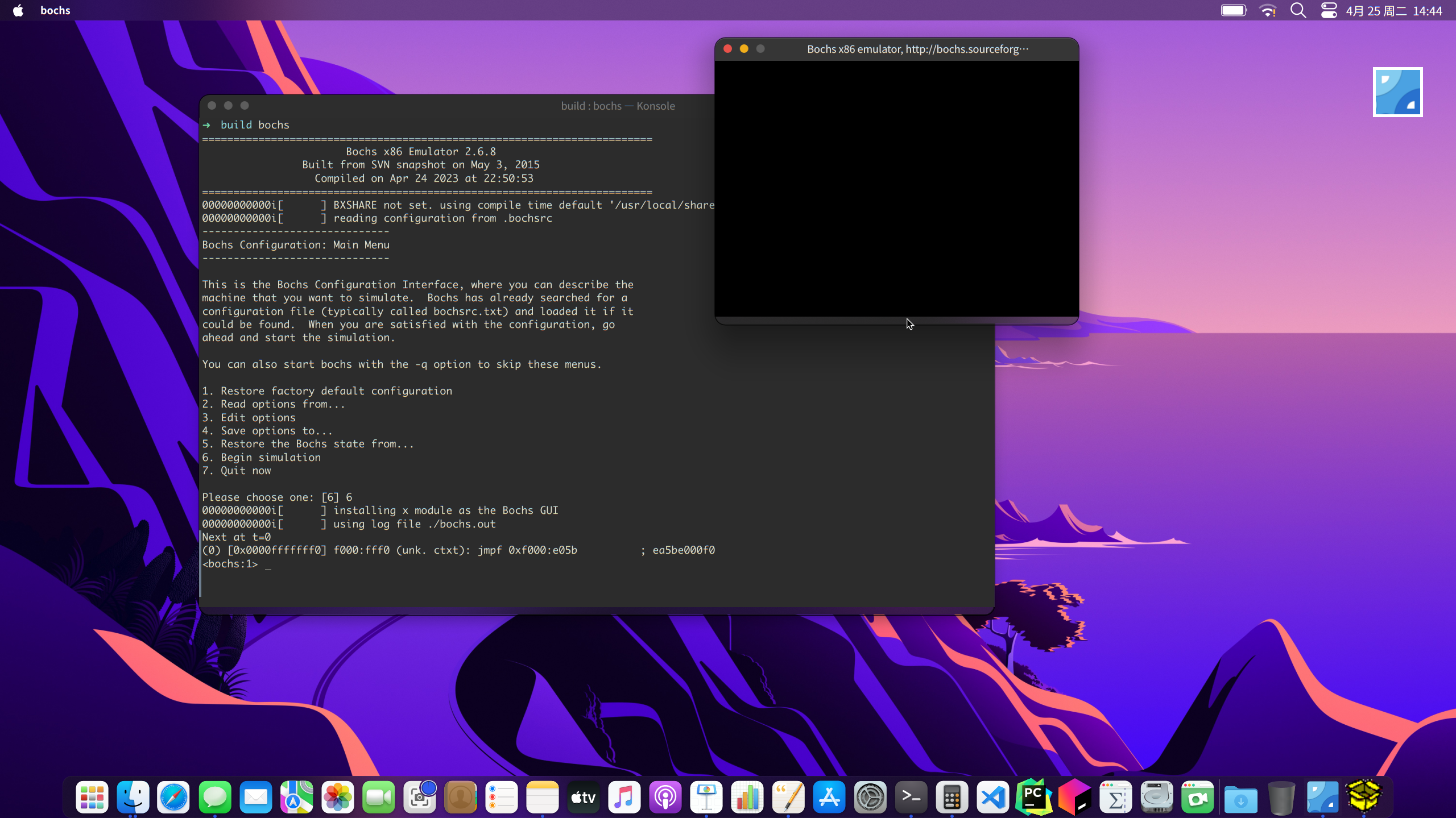
Task: Open Control Center in menu bar
Action: click(x=1329, y=10)
